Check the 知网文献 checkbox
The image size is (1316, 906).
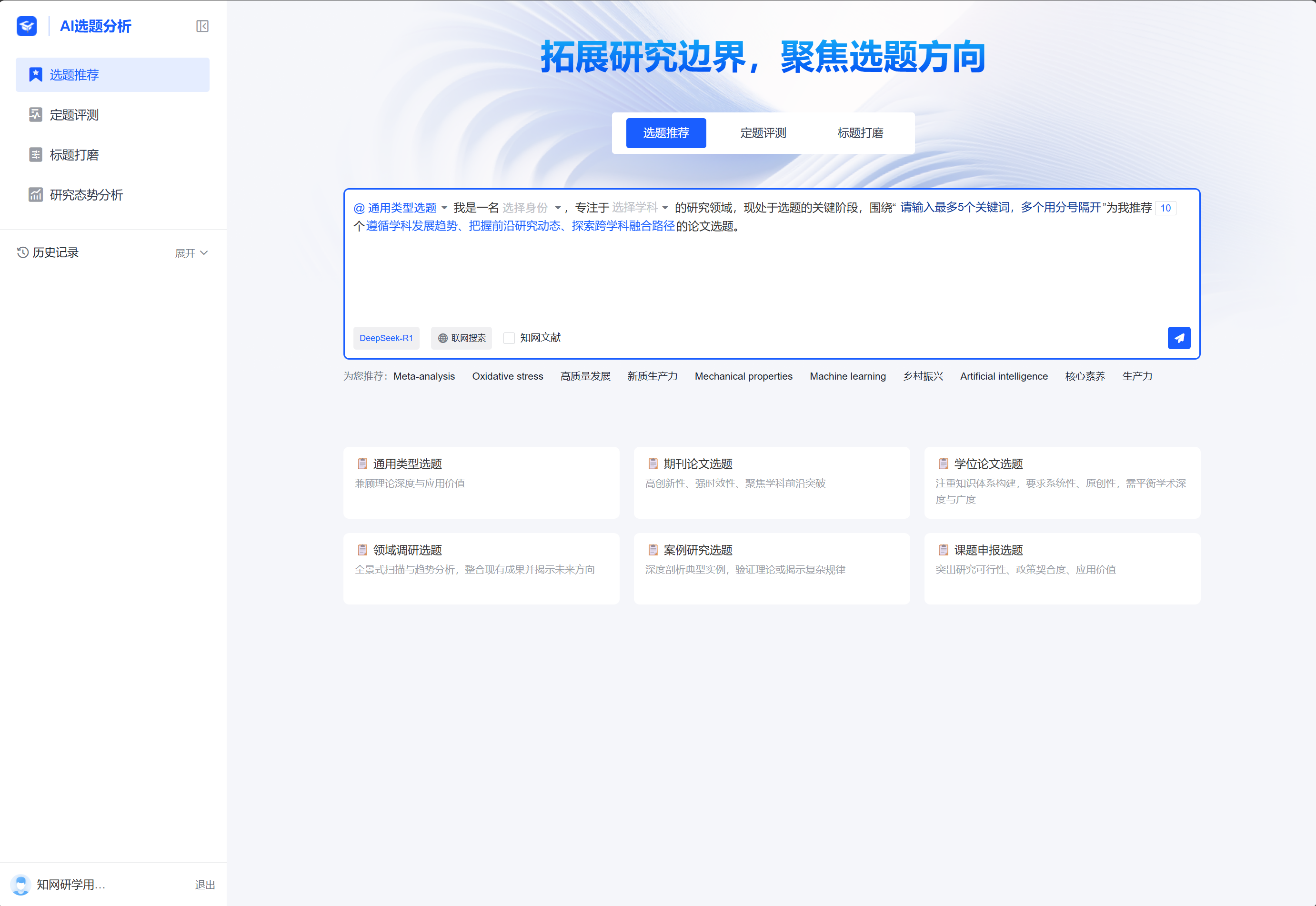coord(509,338)
